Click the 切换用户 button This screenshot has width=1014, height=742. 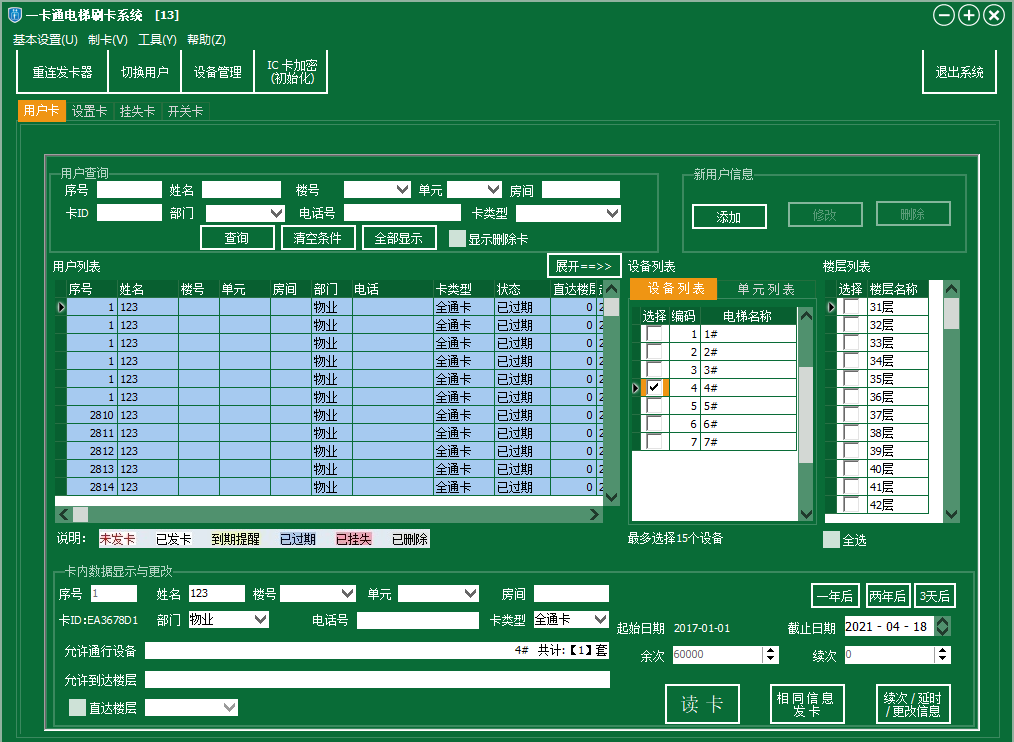tap(145, 72)
